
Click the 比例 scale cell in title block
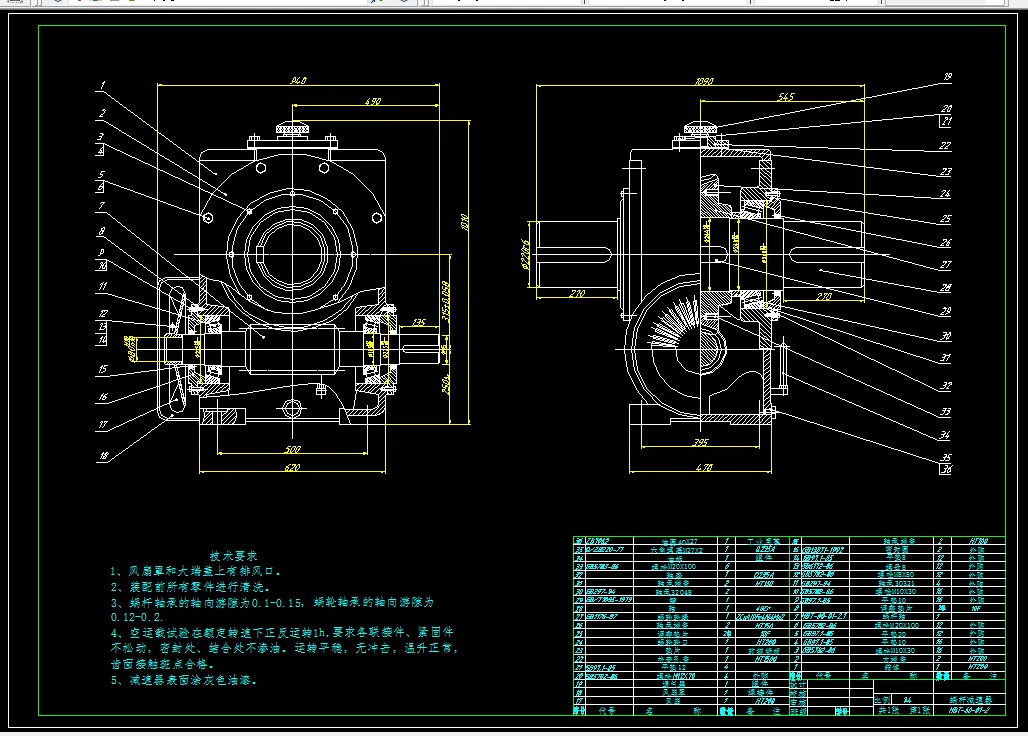click(x=884, y=699)
